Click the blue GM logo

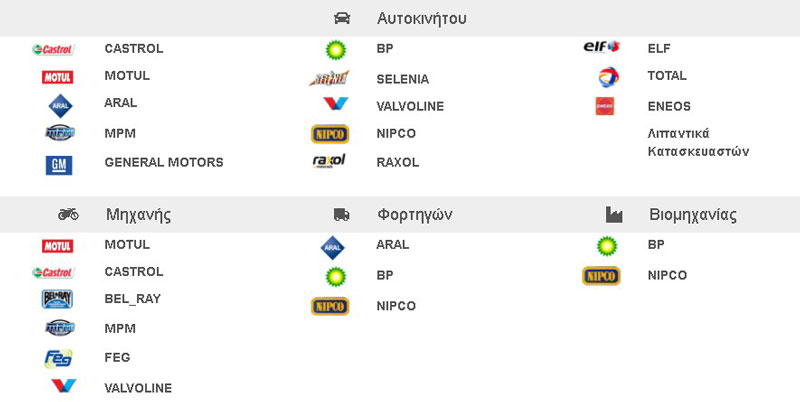coord(59,165)
